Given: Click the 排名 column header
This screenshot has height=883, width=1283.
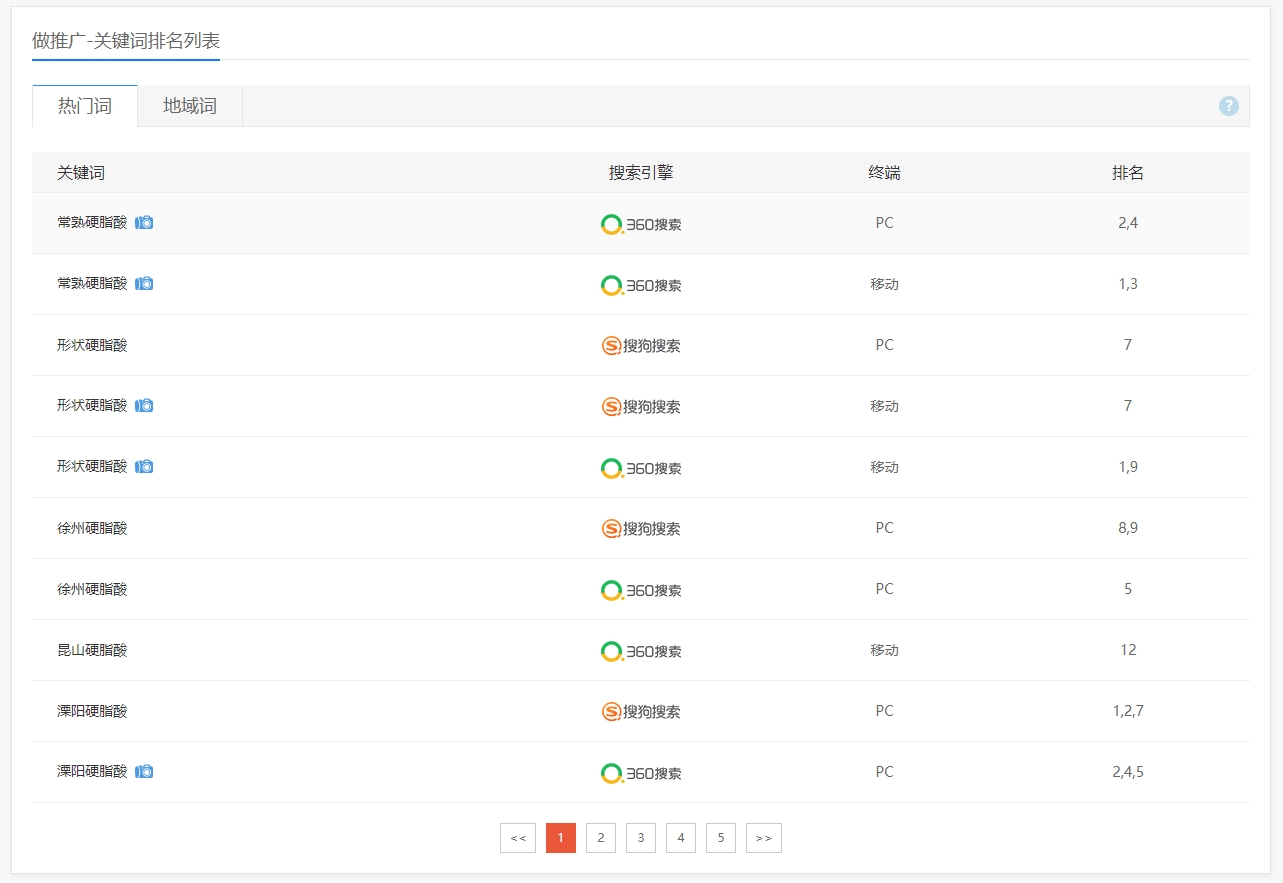Looking at the screenshot, I should tap(1127, 173).
